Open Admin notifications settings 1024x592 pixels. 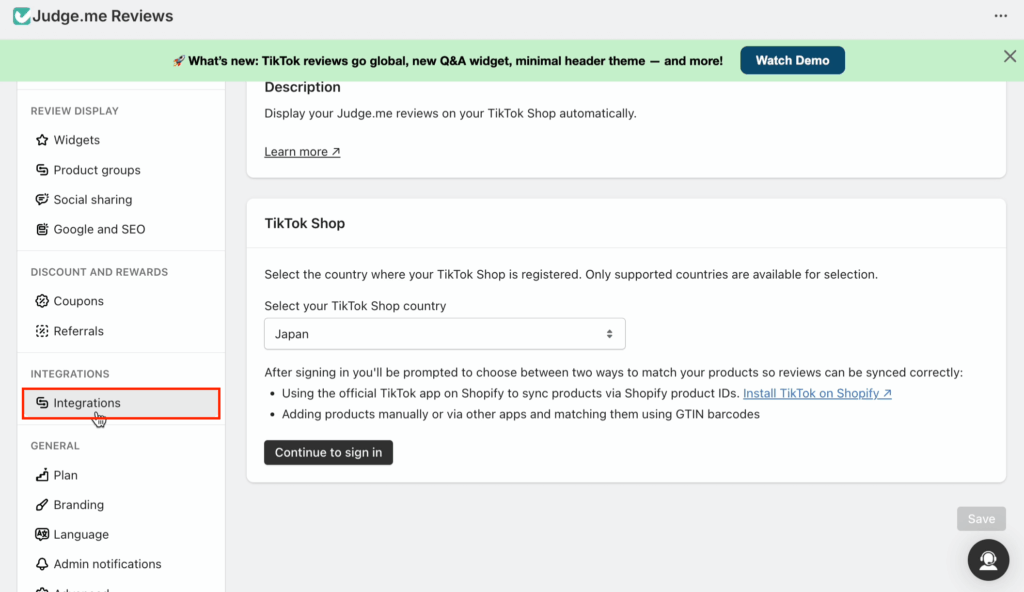pos(107,564)
